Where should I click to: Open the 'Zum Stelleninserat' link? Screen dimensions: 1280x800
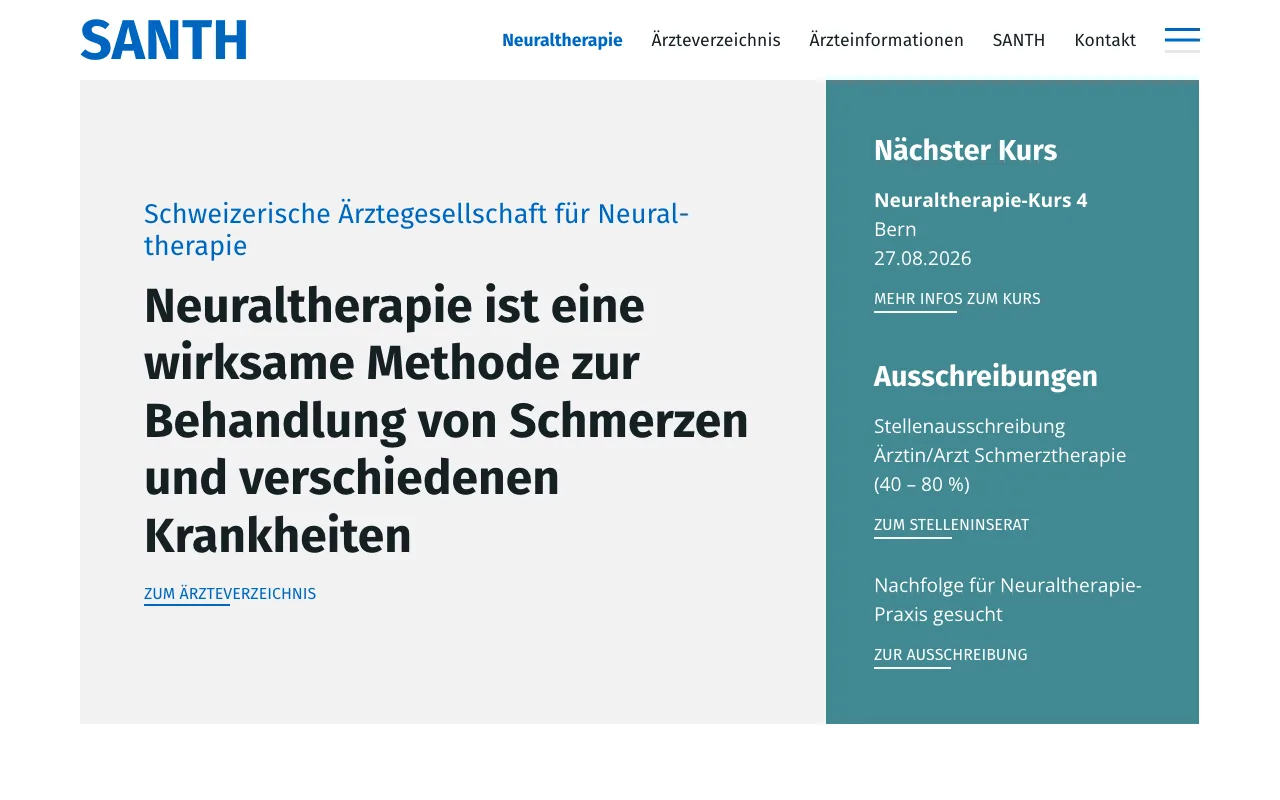coord(951,525)
